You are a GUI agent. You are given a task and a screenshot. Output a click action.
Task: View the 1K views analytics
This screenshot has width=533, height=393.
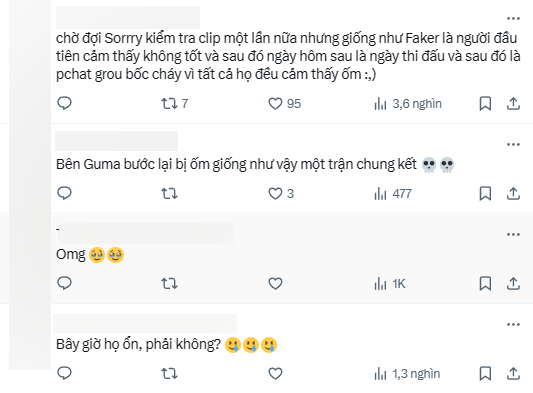pyautogui.click(x=390, y=284)
